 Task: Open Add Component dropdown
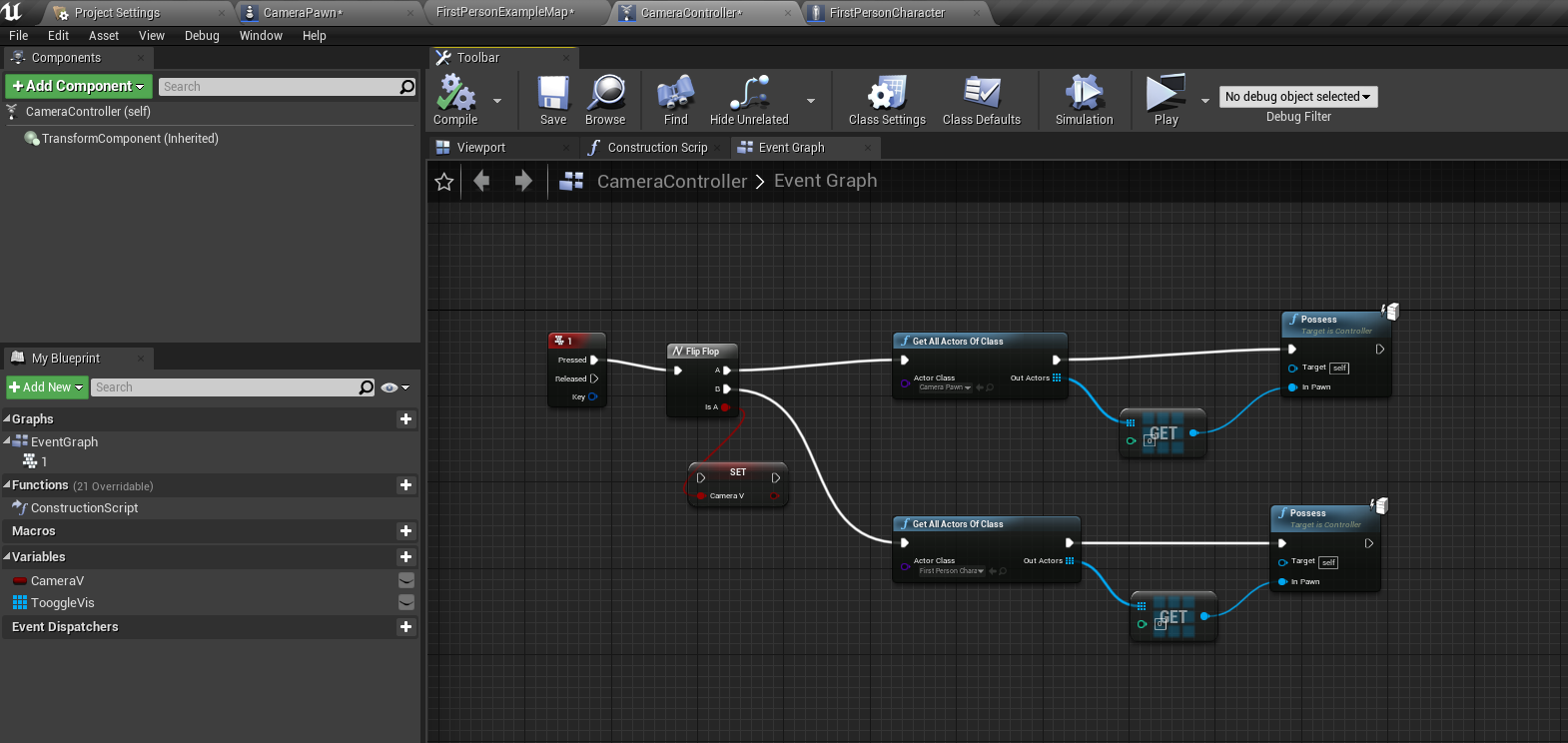(x=79, y=87)
